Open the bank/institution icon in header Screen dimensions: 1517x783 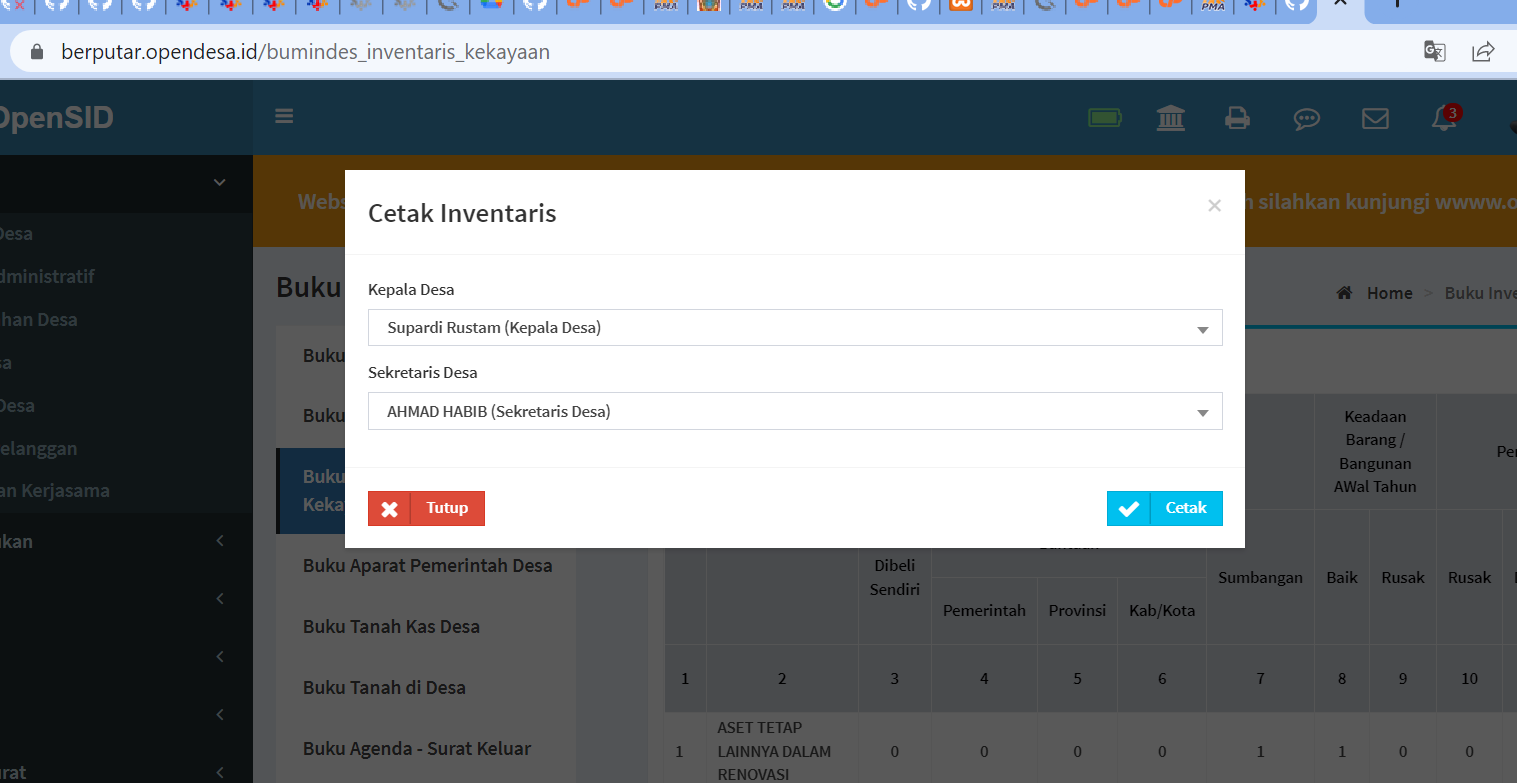[x=1171, y=118]
